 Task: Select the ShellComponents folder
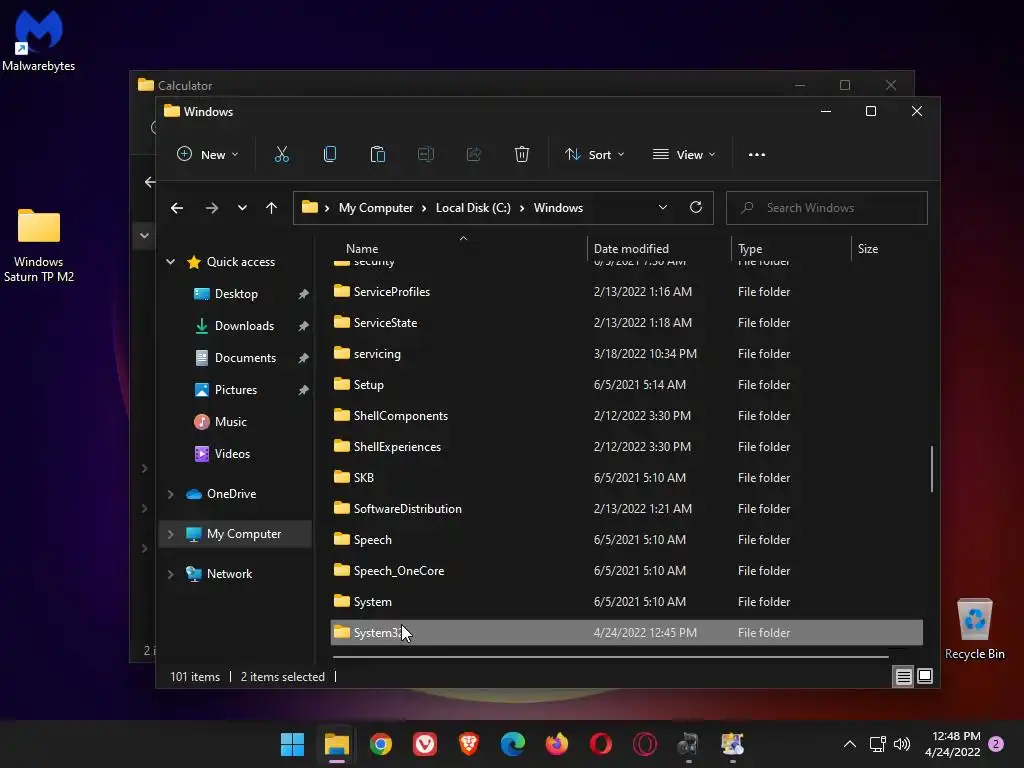tap(627, 416)
